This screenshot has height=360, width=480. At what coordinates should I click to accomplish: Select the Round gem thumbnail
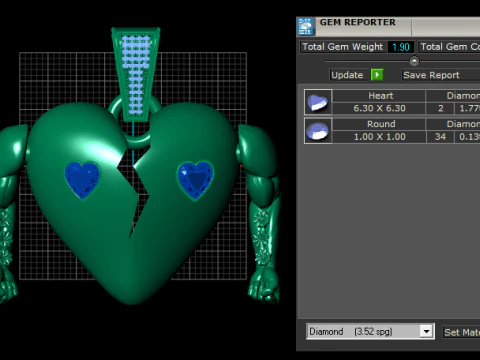pyautogui.click(x=318, y=131)
